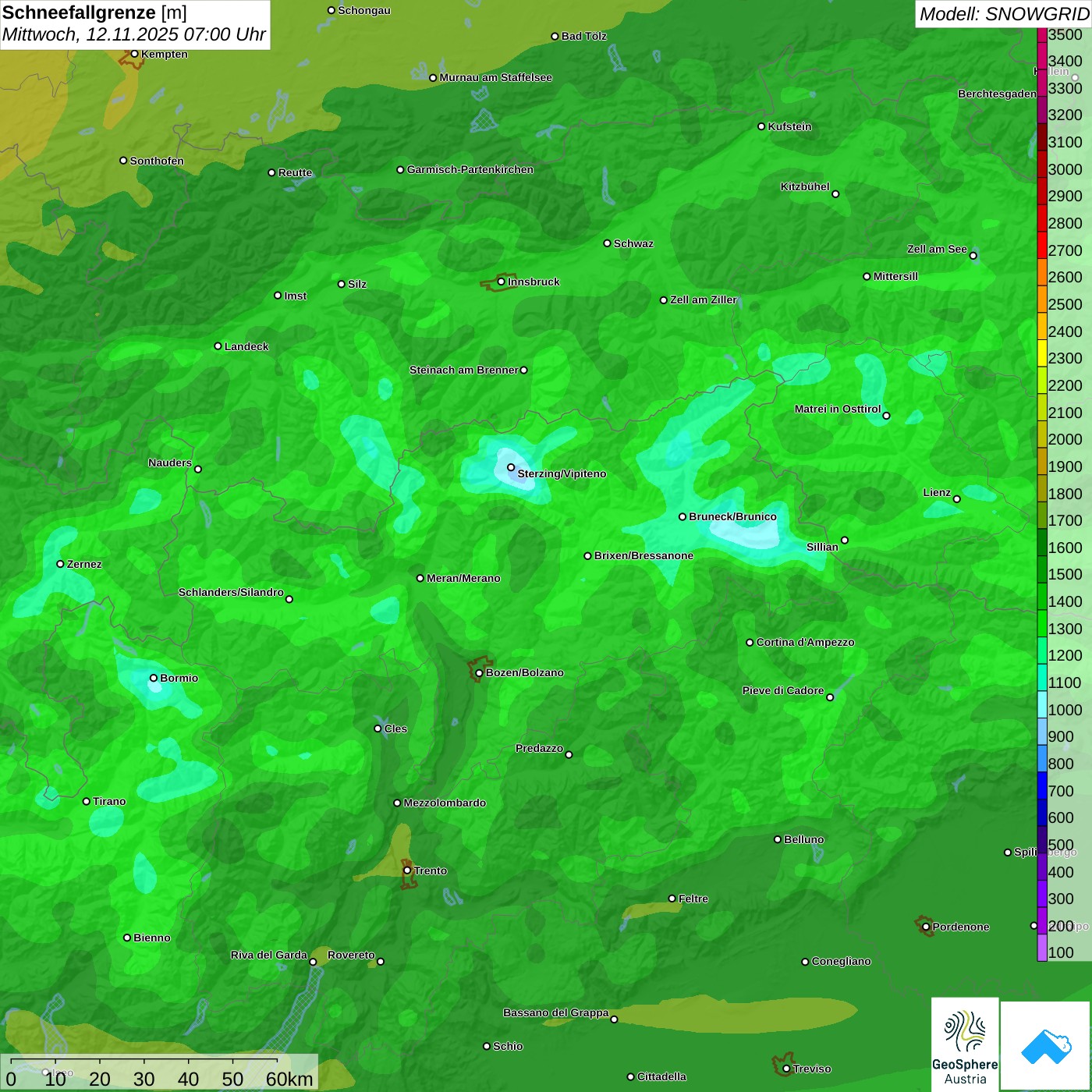Click the Mittersill label

tap(895, 276)
